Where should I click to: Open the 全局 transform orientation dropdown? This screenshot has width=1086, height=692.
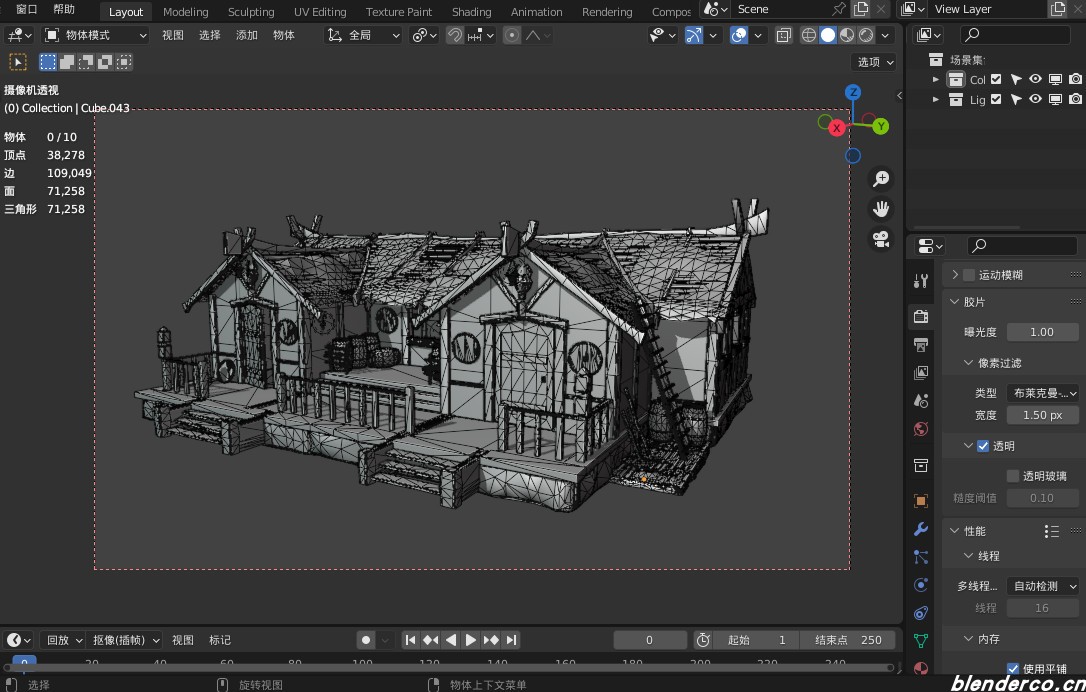364,35
